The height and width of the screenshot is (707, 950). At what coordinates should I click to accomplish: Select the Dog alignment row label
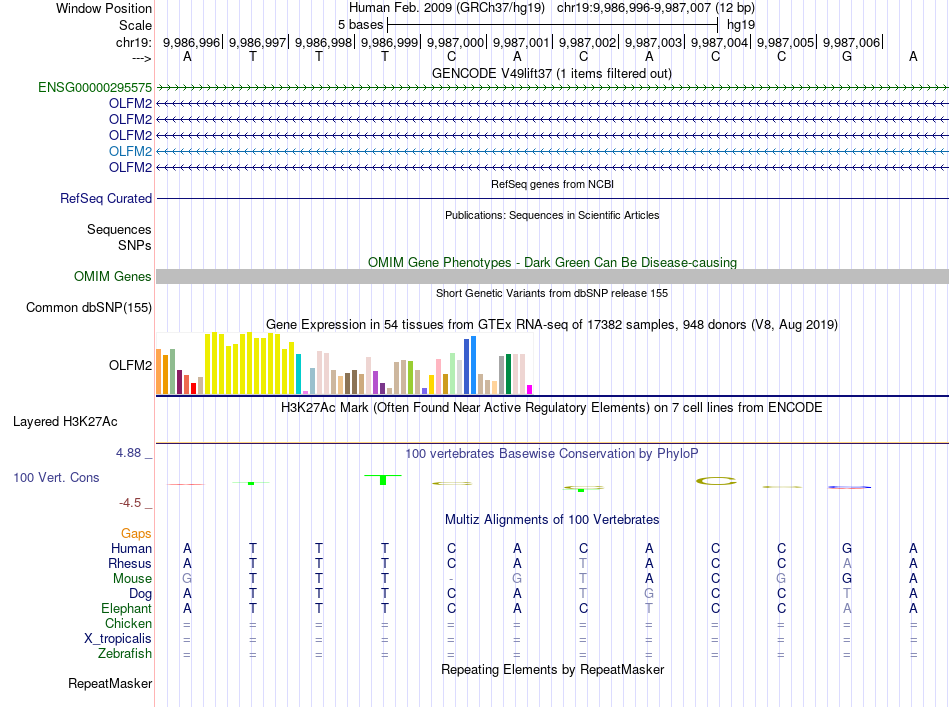coord(140,594)
